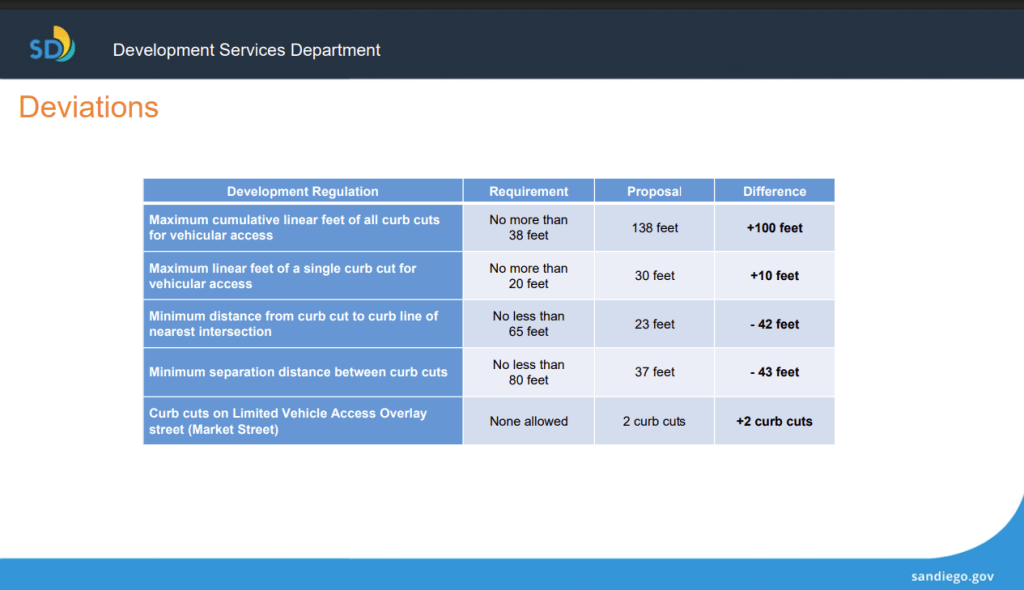1024x590 pixels.
Task: Select the Difference column header
Action: point(775,191)
